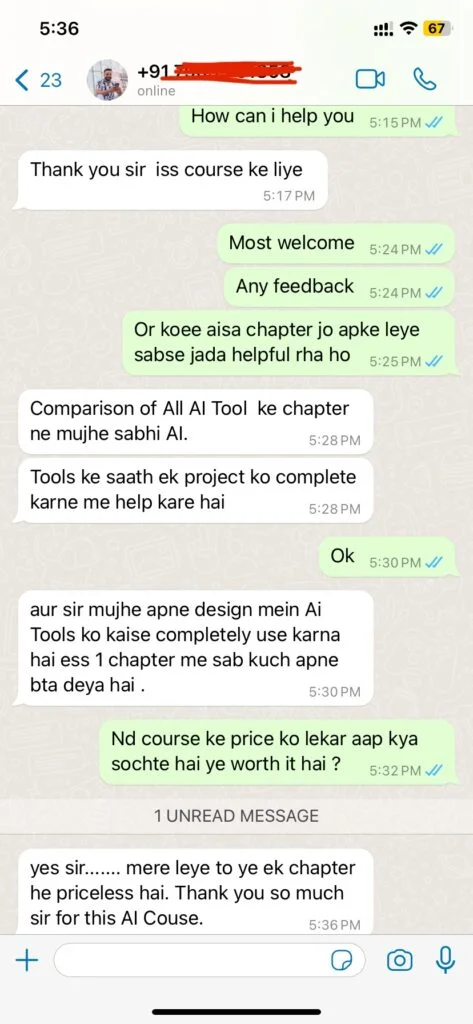
Task: Tap the battery indicator in status bar
Action: click(x=435, y=29)
